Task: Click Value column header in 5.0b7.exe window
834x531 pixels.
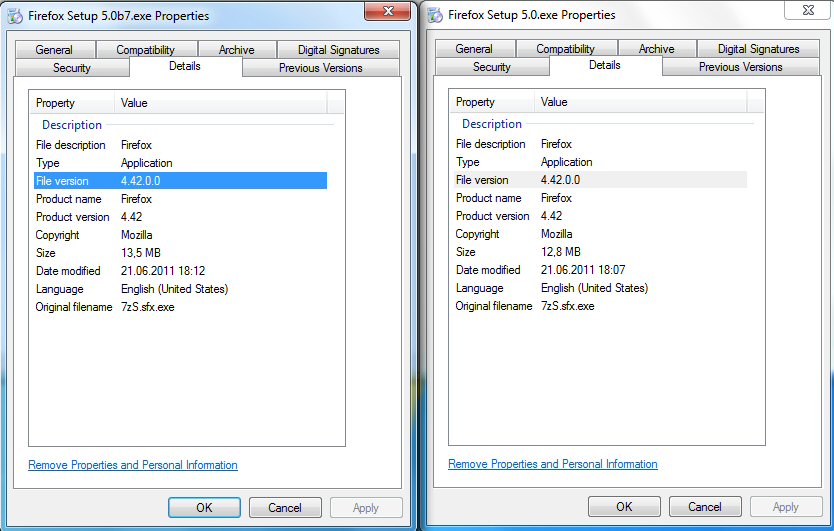Action: pyautogui.click(x=221, y=103)
